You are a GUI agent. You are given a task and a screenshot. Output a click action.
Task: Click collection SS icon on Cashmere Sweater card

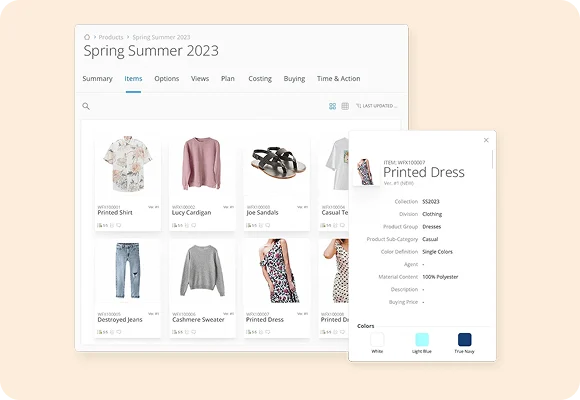(x=177, y=332)
